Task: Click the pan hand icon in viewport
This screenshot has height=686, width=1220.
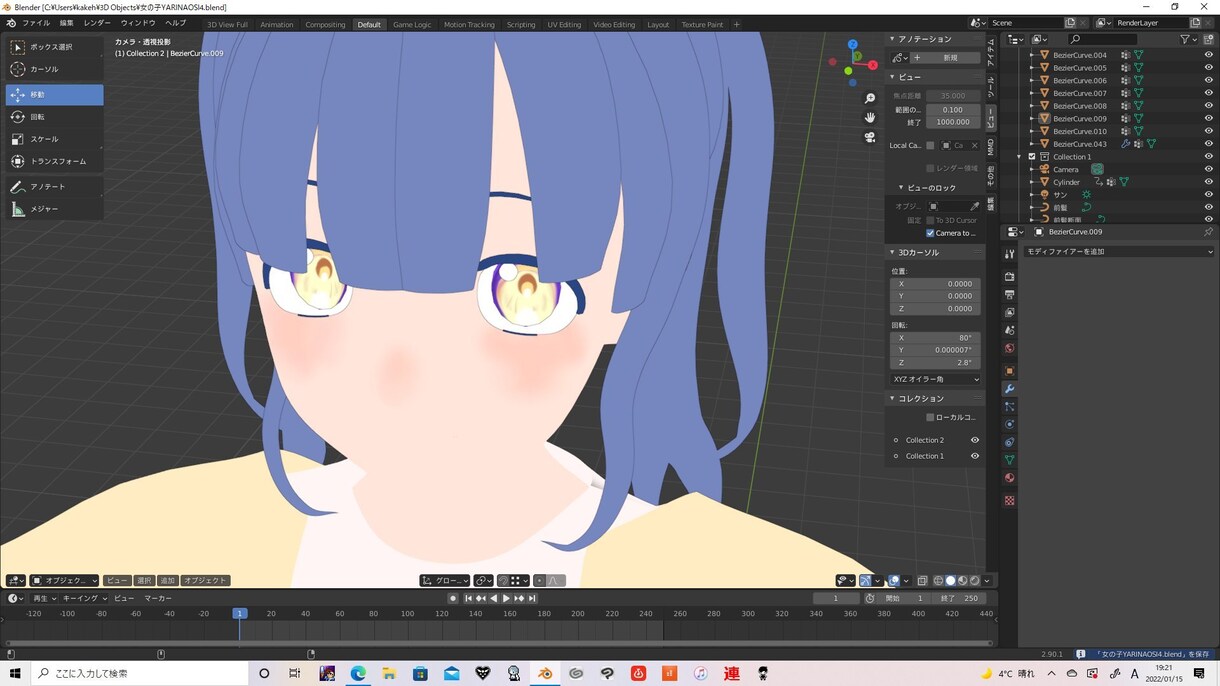Action: click(870, 117)
